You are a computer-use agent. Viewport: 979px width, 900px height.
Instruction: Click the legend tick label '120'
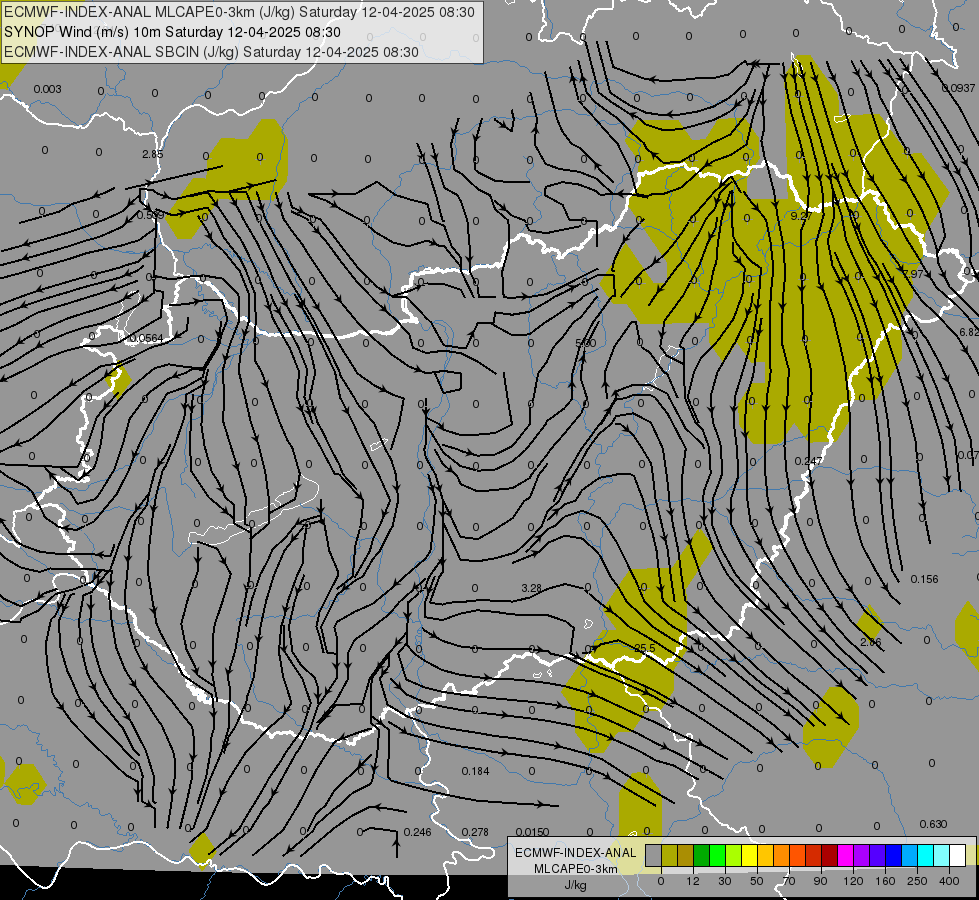(854, 881)
